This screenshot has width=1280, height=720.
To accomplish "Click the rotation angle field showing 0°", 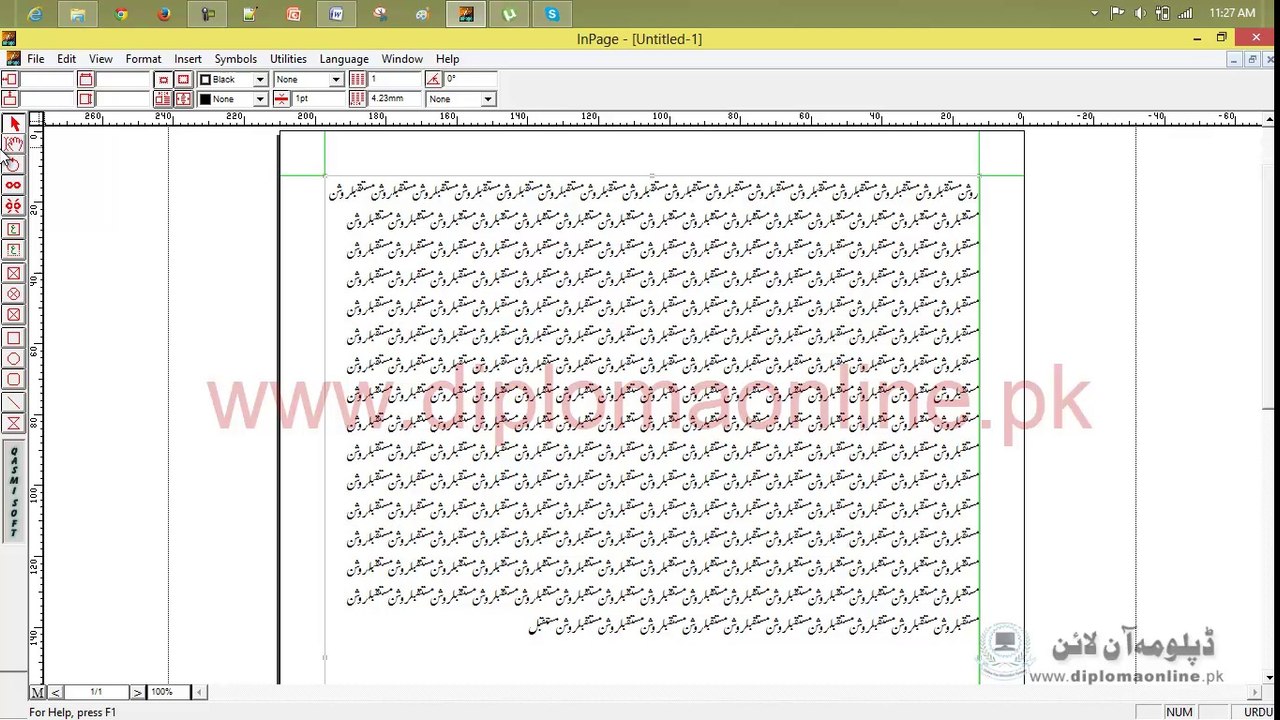I will pyautogui.click(x=470, y=79).
